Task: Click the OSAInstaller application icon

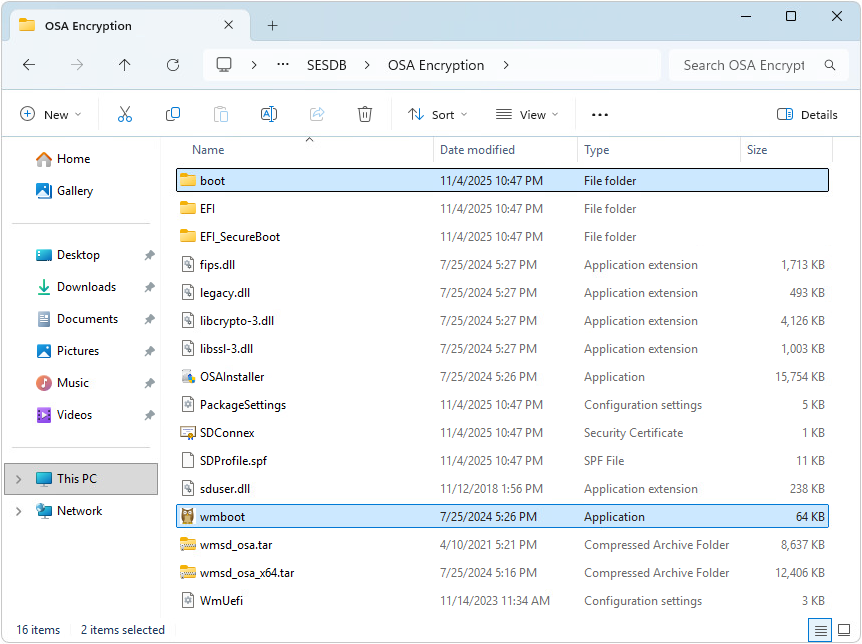Action: click(188, 377)
